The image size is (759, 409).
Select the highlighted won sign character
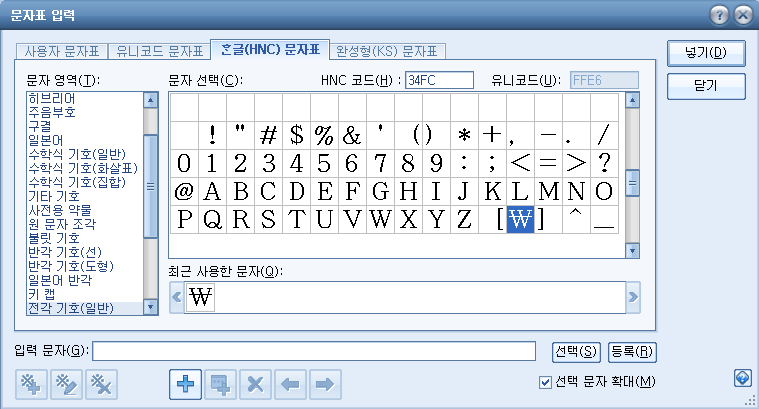click(x=520, y=219)
